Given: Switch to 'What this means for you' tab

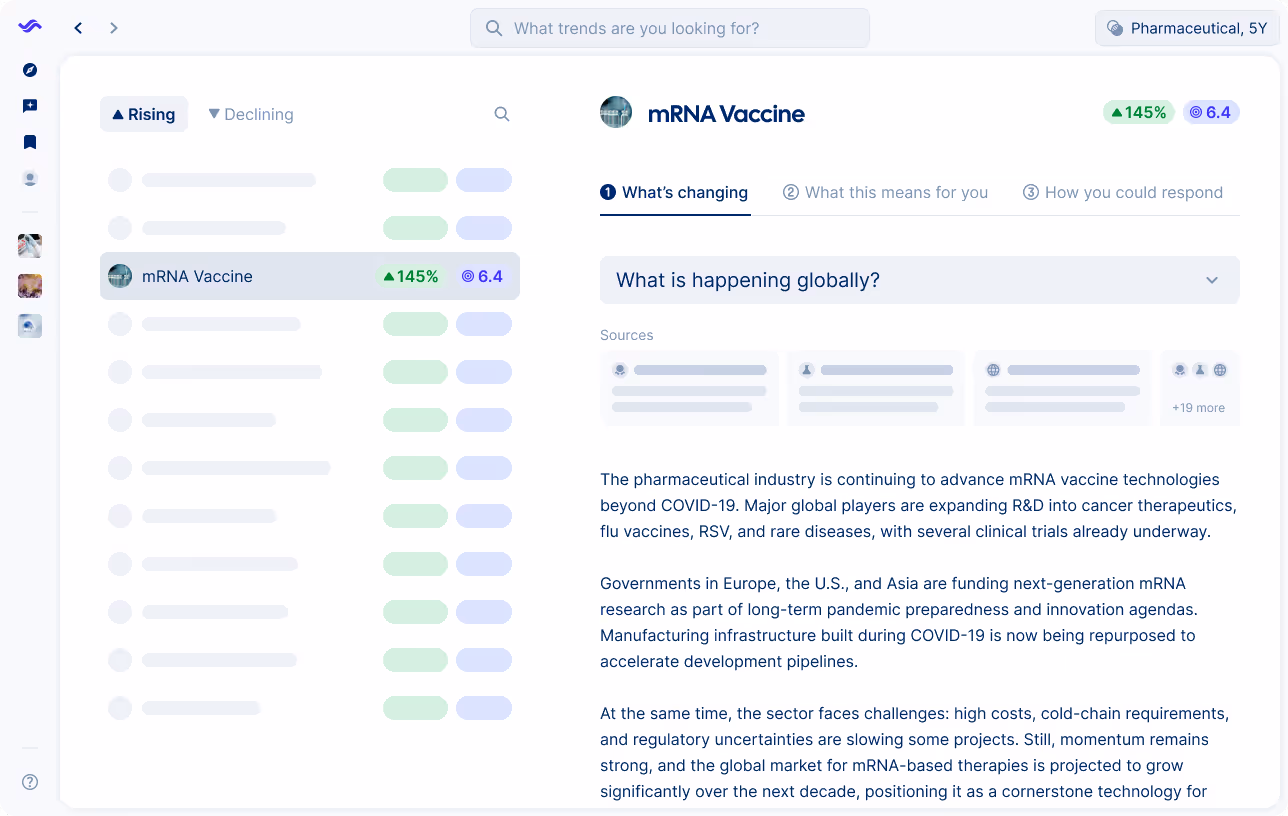Looking at the screenshot, I should click(x=885, y=192).
